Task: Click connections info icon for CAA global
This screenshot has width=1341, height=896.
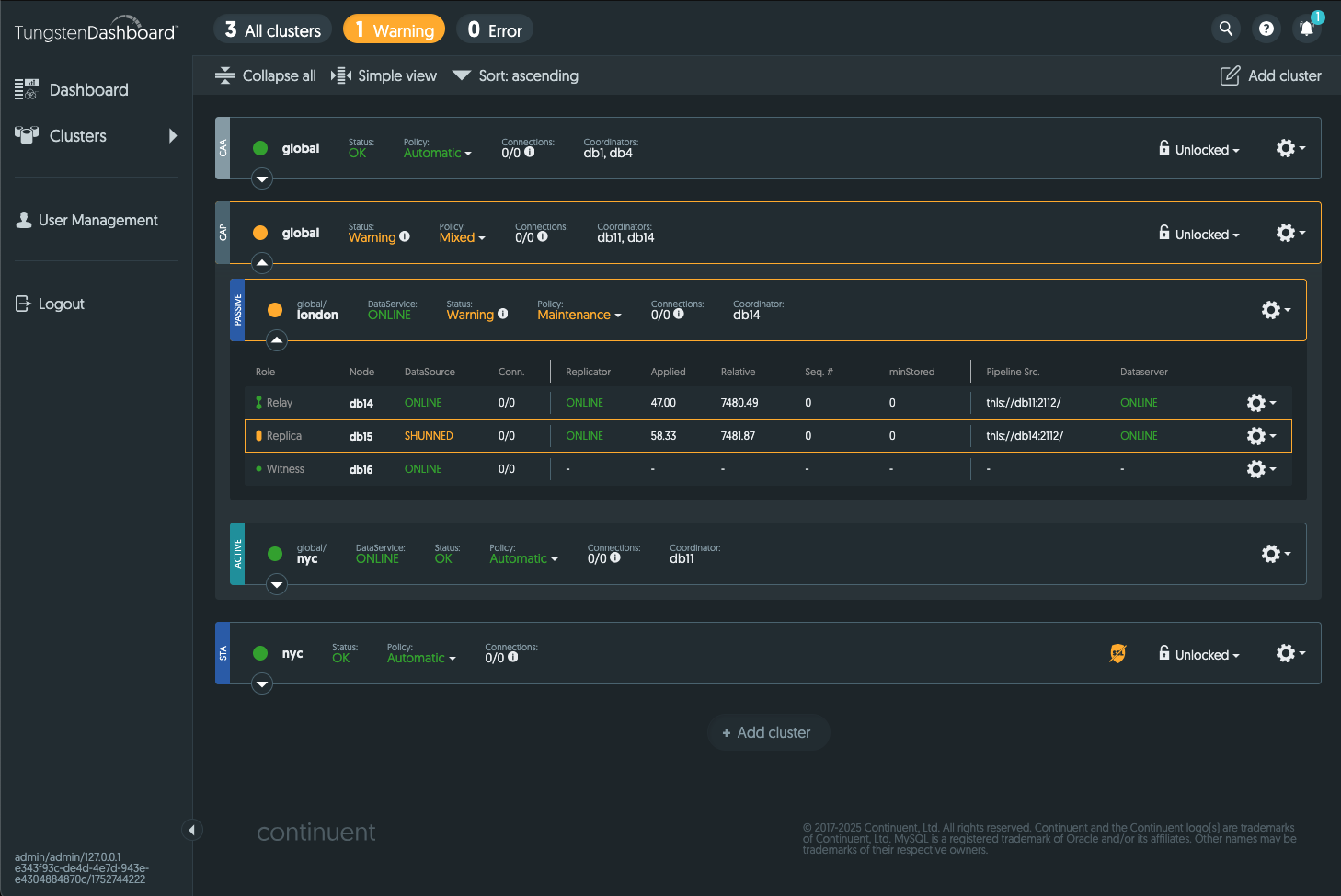Action: (530, 152)
